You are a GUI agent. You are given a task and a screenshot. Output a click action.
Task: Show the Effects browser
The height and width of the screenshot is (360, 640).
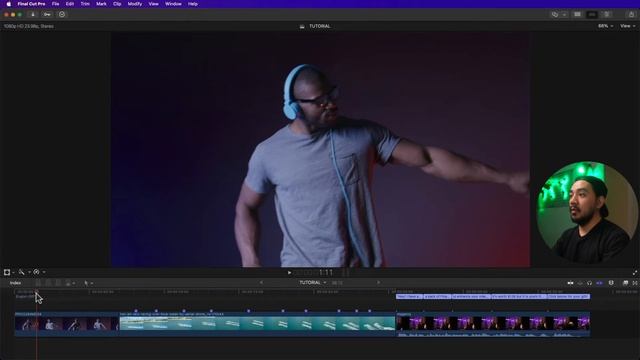point(625,283)
